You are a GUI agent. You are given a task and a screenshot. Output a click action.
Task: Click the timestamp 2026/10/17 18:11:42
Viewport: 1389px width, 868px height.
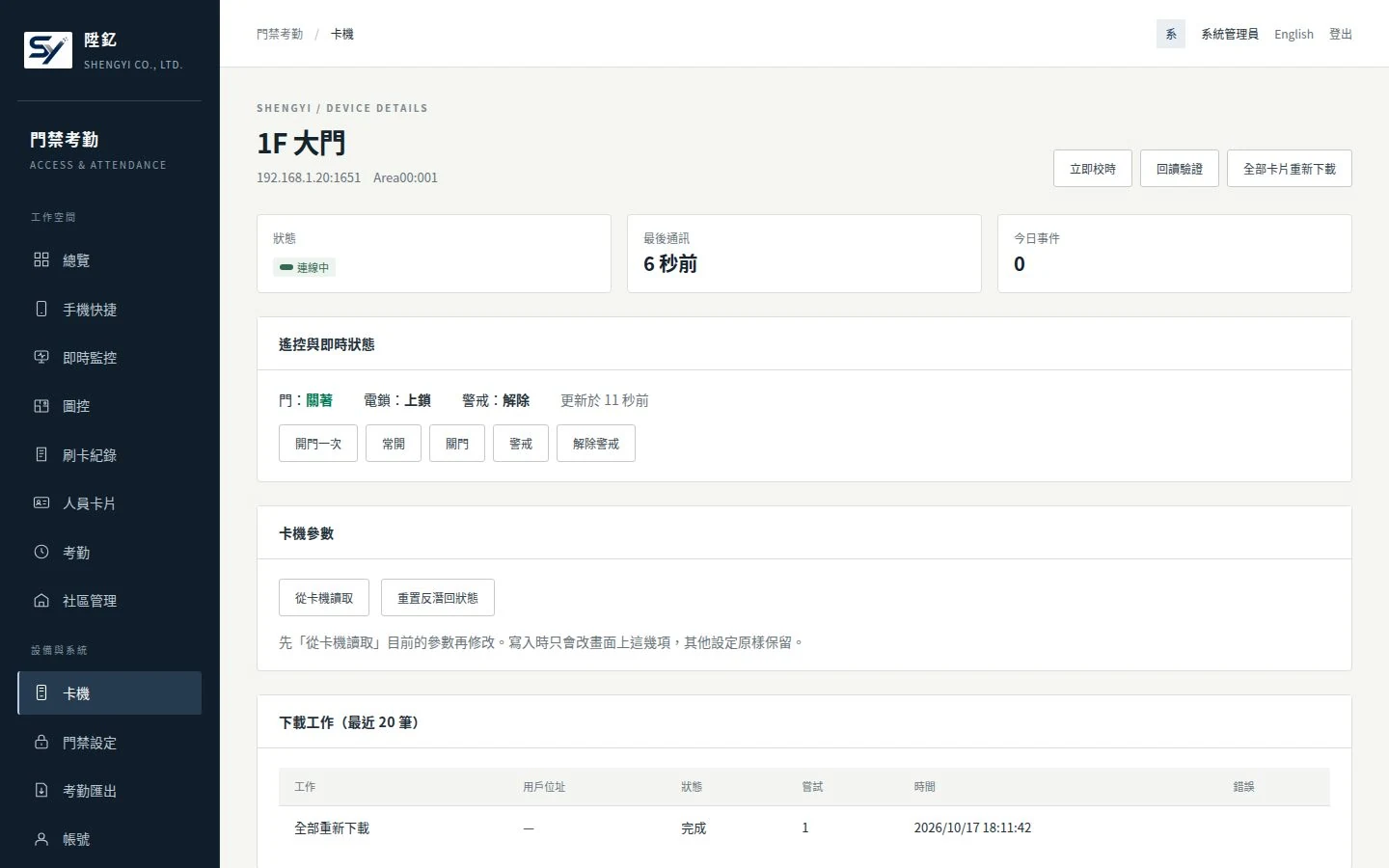972,828
